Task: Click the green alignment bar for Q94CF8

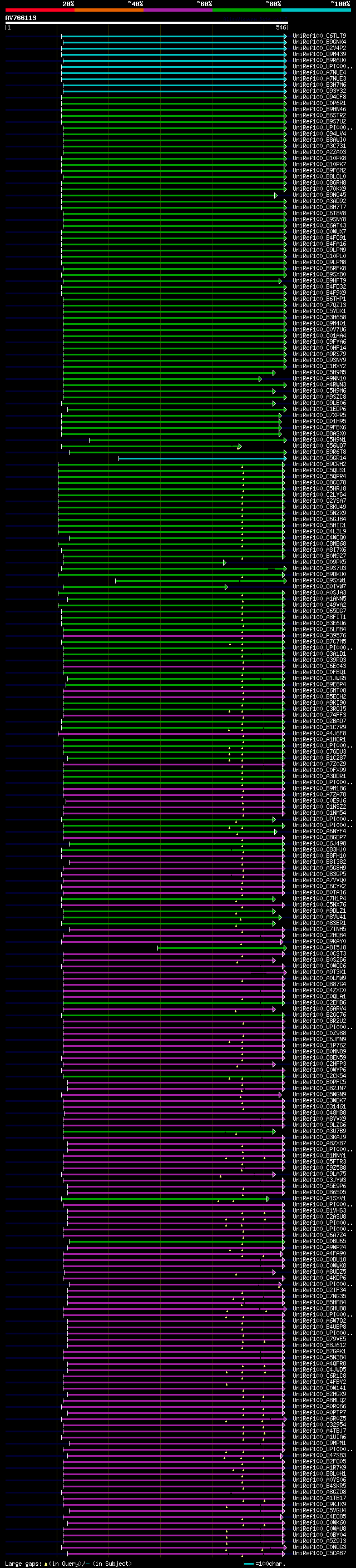Action: (x=174, y=97)
